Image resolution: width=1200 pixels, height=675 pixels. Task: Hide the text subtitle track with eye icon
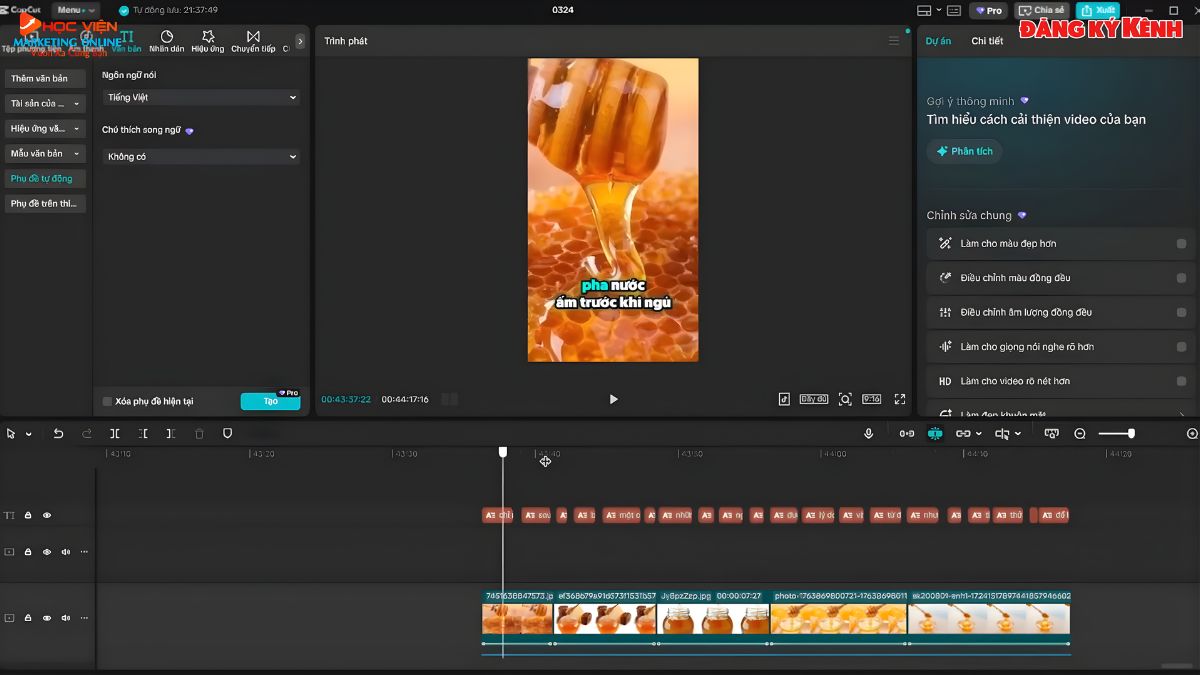(47, 516)
